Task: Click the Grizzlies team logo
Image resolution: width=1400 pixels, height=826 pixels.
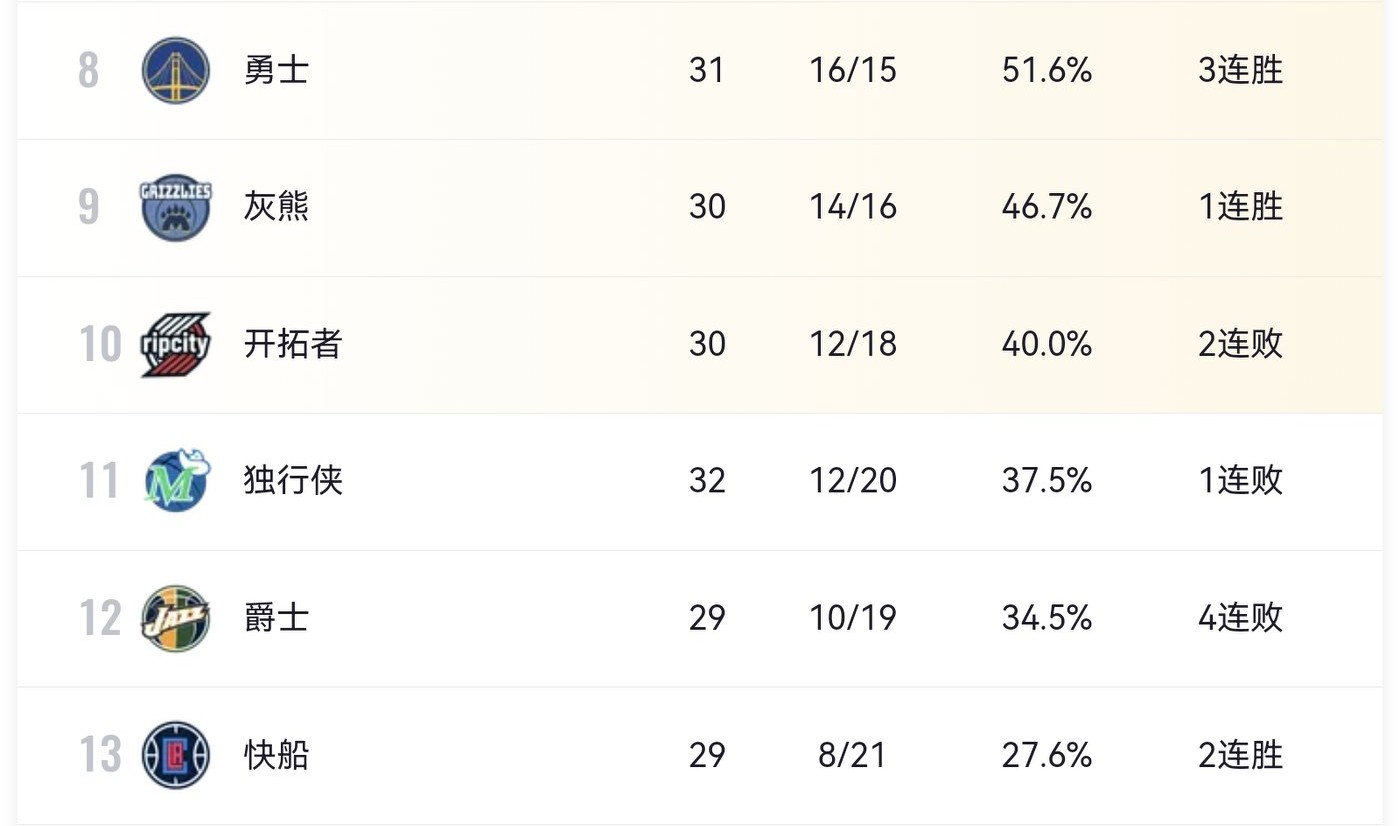Action: [x=176, y=207]
